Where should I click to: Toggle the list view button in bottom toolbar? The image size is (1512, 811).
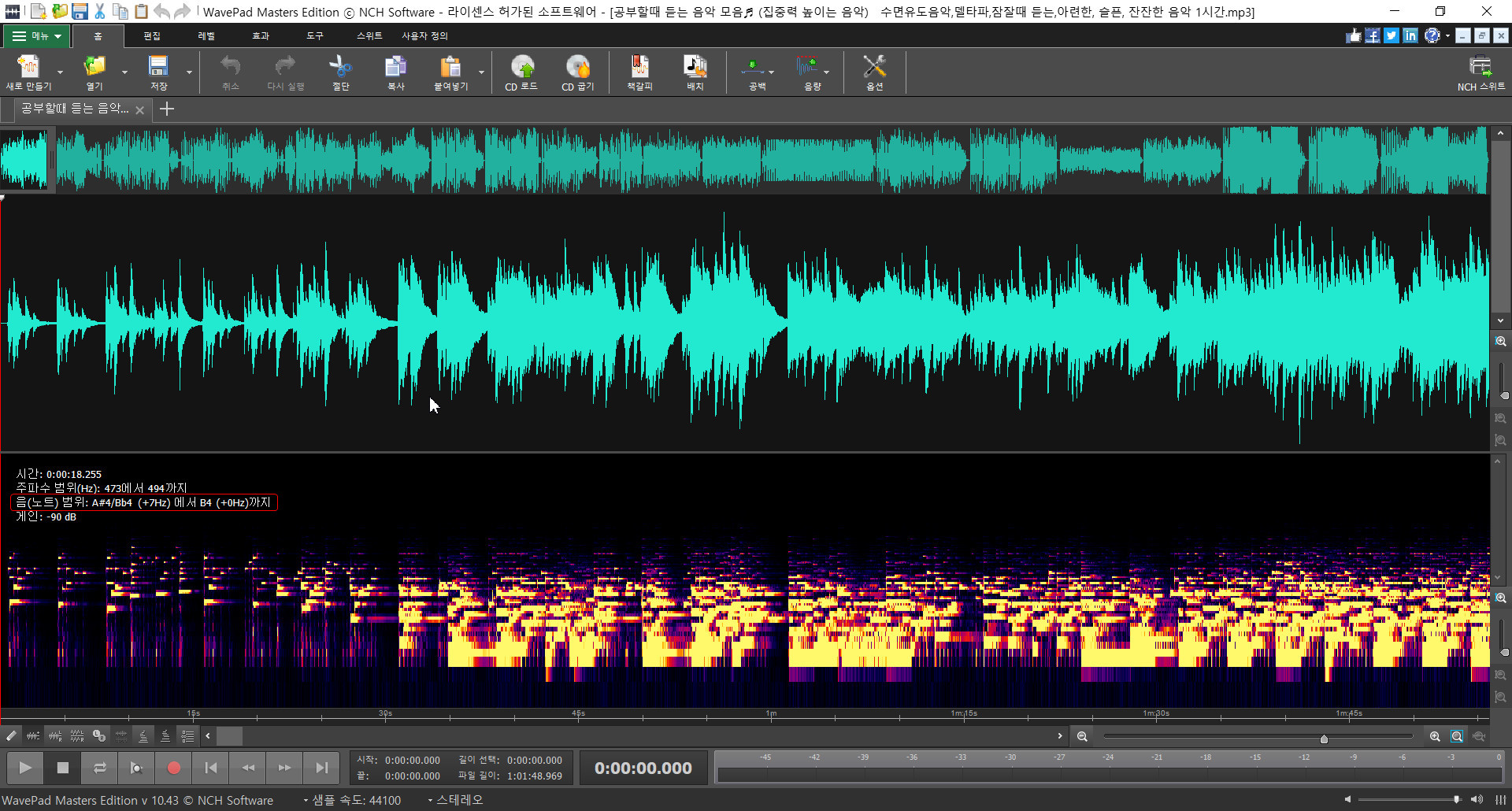pos(187,736)
